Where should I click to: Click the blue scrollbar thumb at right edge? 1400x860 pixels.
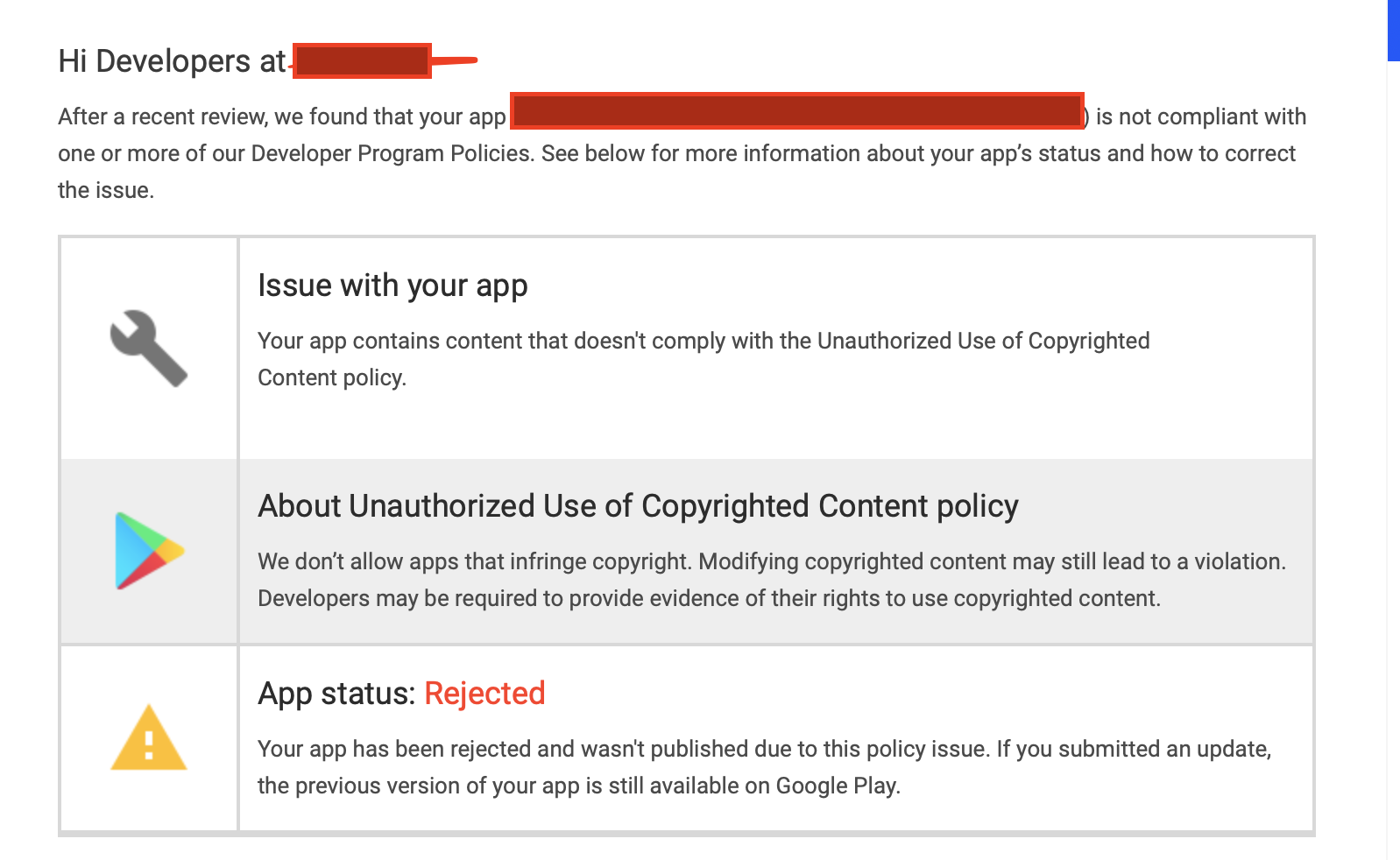pyautogui.click(x=1394, y=31)
